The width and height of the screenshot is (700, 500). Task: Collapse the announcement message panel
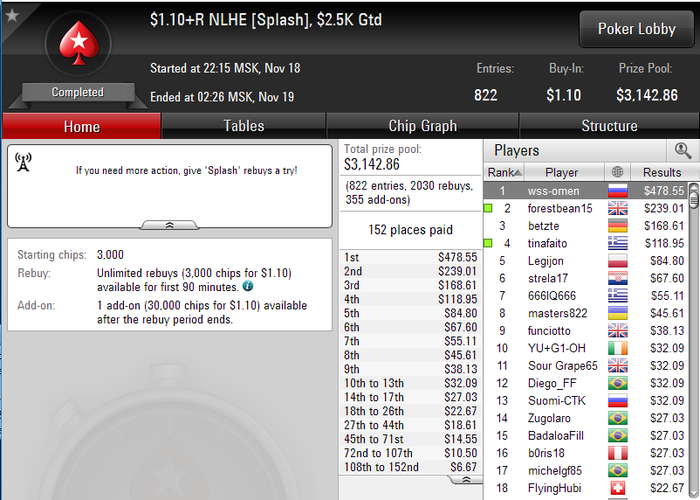(170, 225)
